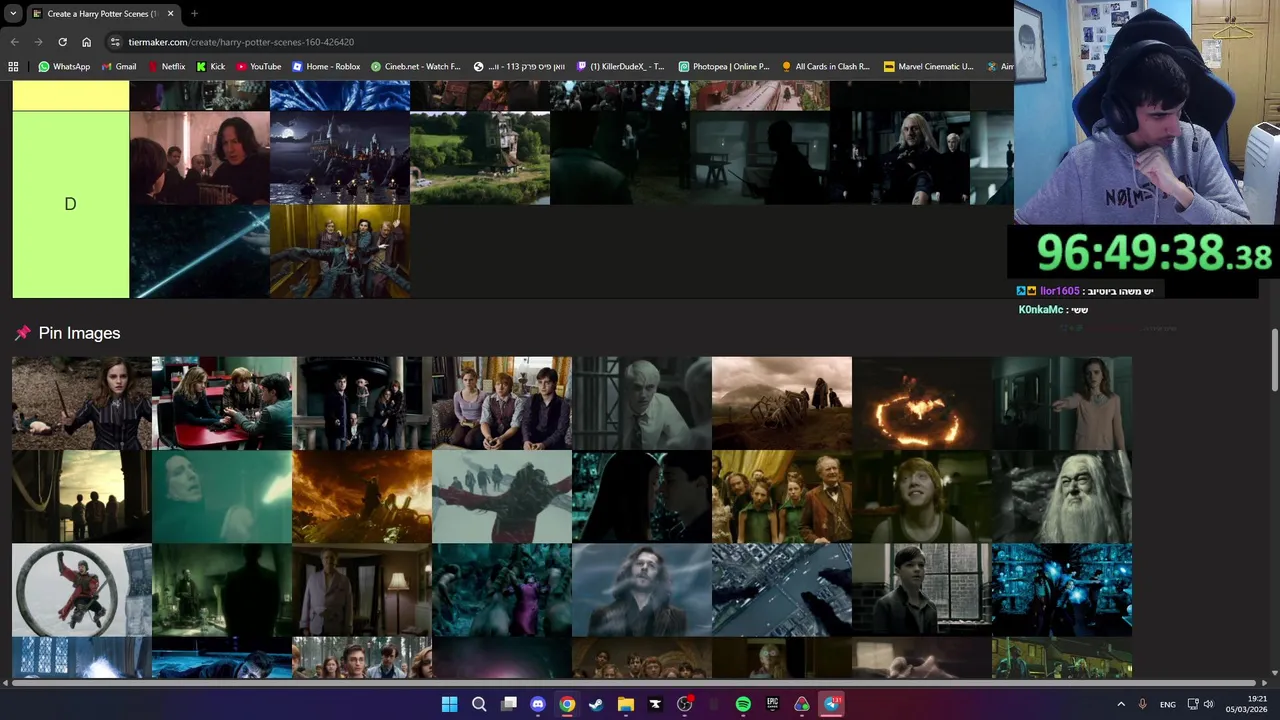The width and height of the screenshot is (1280, 720).
Task: Open the Netflix bookmark
Action: pyautogui.click(x=166, y=67)
